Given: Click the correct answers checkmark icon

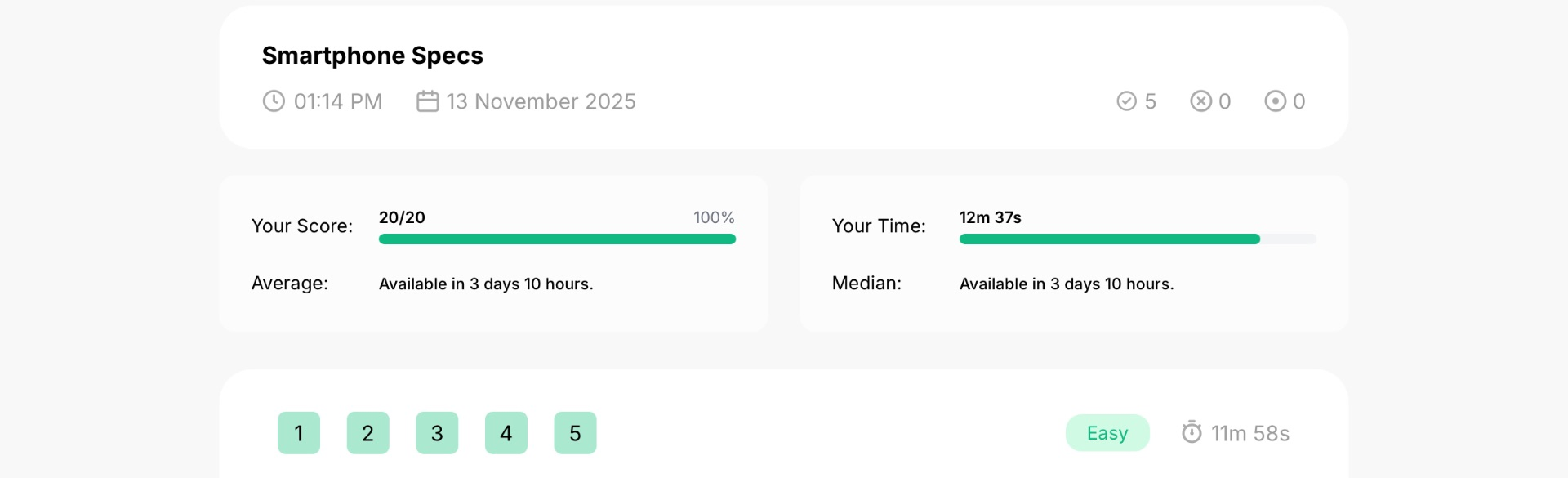Looking at the screenshot, I should pyautogui.click(x=1127, y=101).
